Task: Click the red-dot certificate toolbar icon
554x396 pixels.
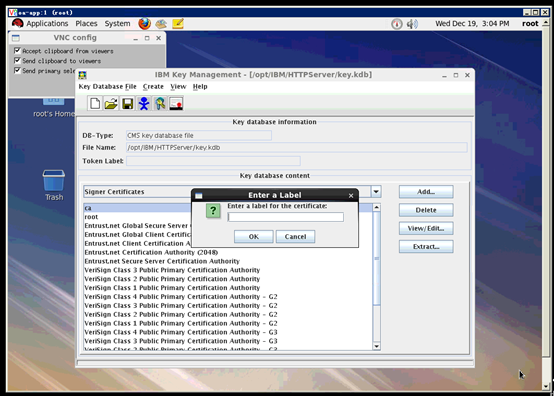Action: 176,104
